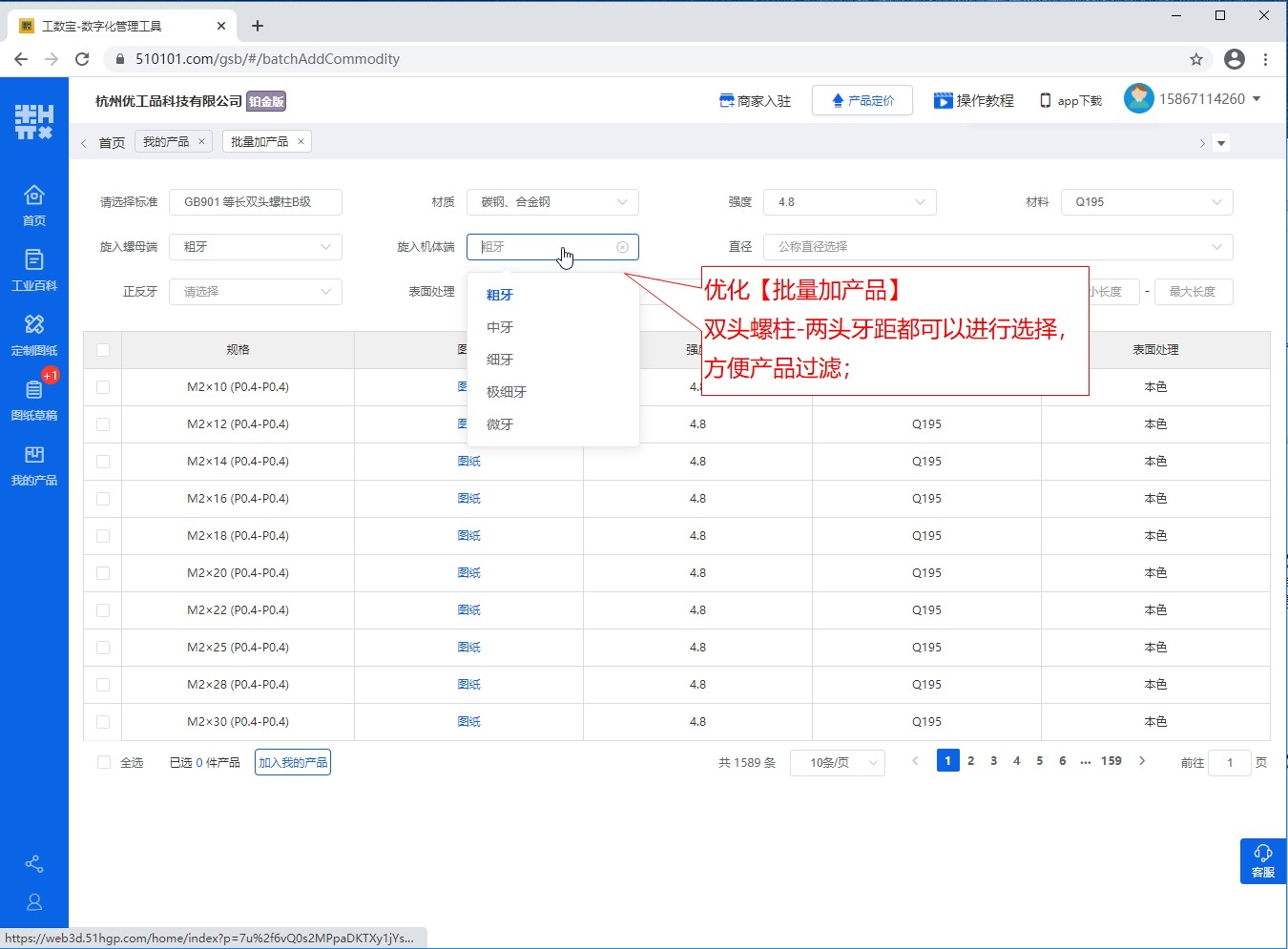Open 图纸草稿 drafts sidebar icon
The image size is (1288, 949).
tap(34, 399)
